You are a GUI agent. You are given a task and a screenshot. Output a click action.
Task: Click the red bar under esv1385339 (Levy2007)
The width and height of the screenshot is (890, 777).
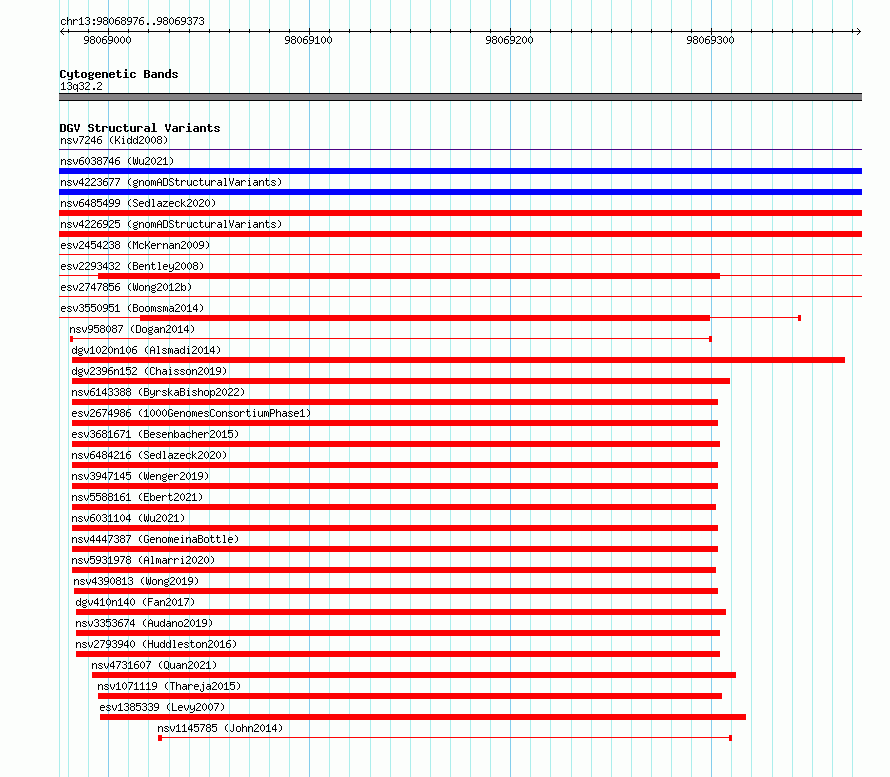[423, 717]
